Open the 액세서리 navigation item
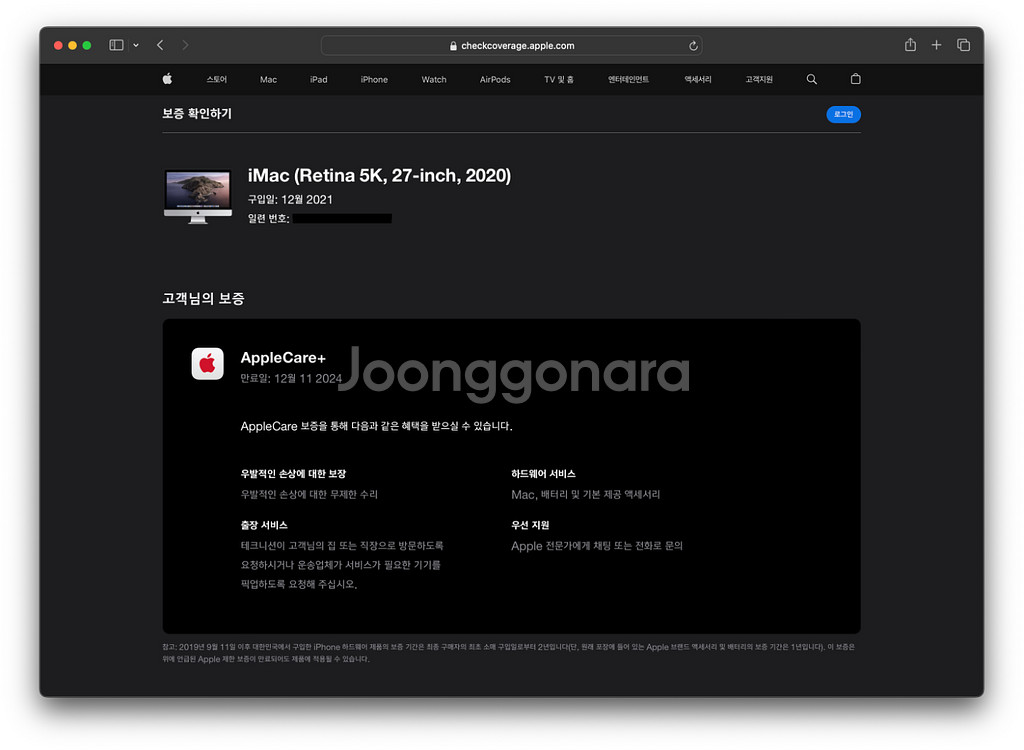Screen dimensions: 1024x750 click(x=697, y=80)
